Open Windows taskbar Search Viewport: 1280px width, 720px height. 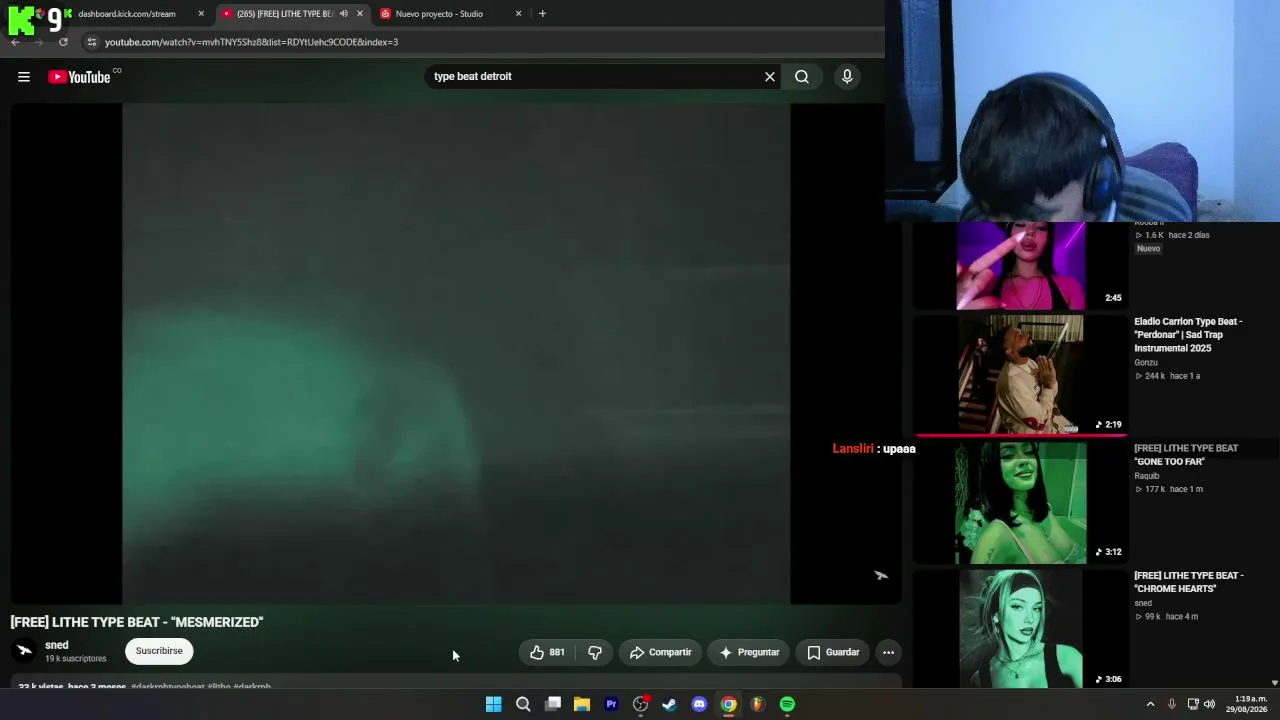click(523, 704)
